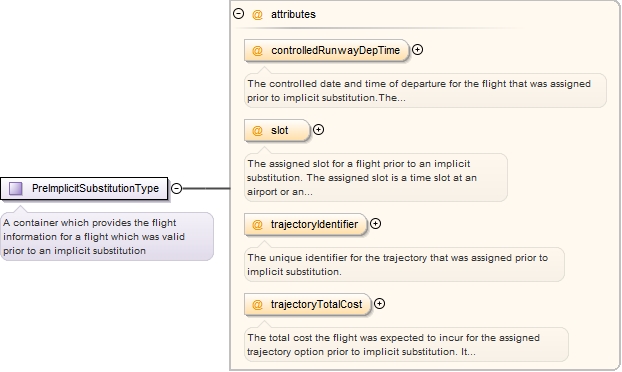The width and height of the screenshot is (622, 372).
Task: Expand the trajectoryIdentifier attribute plus icon
Action: [x=375, y=224]
